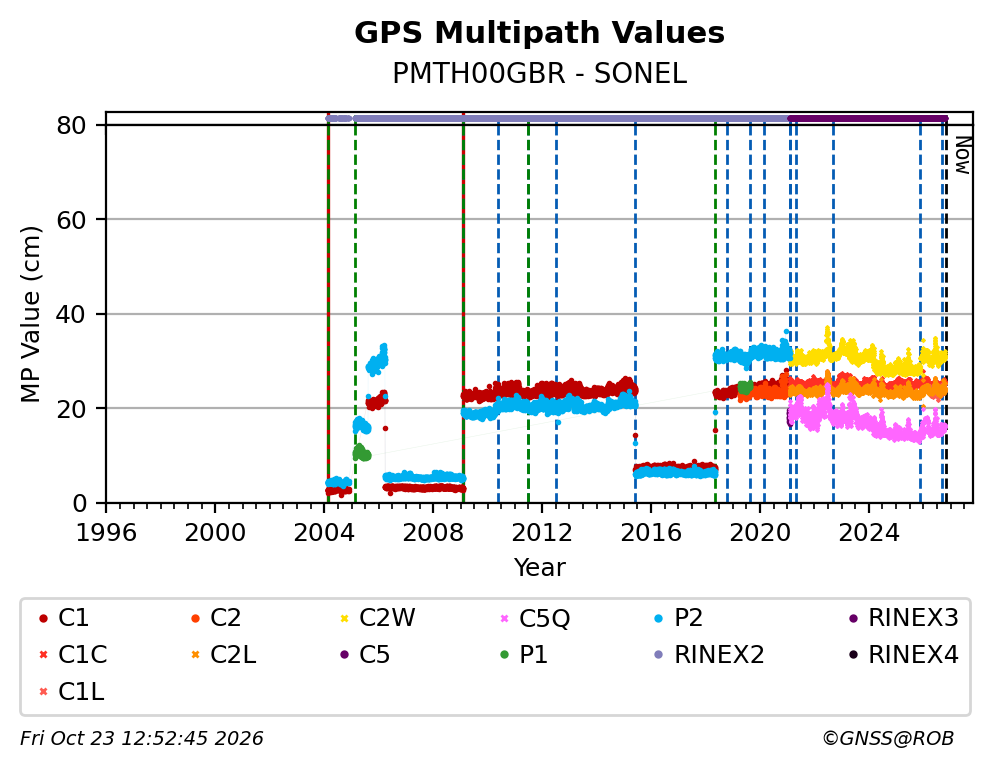
Task: Click the ©GNSS@ROB credit text
Action: [888, 738]
